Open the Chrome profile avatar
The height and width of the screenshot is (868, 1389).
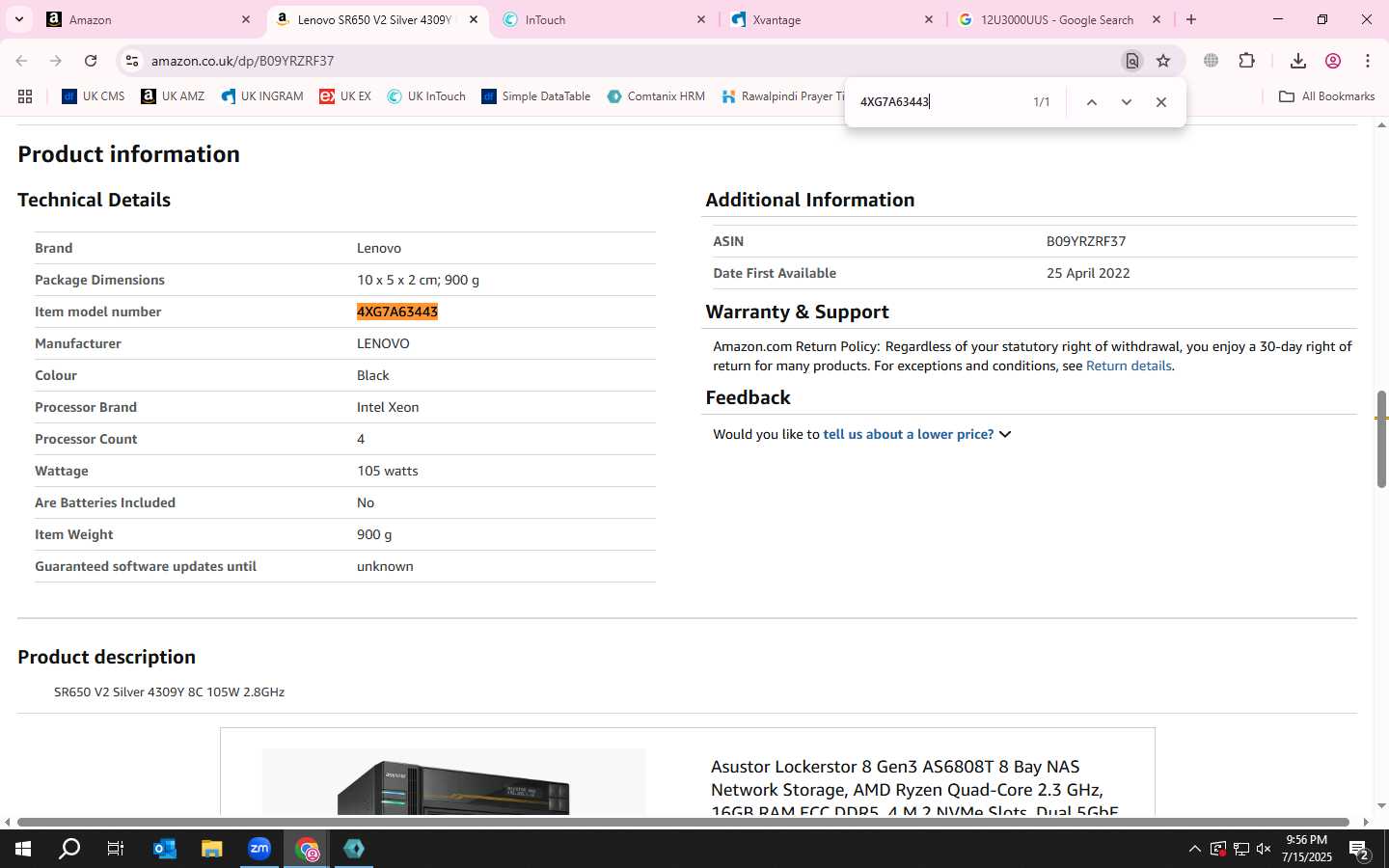pyautogui.click(x=1333, y=61)
